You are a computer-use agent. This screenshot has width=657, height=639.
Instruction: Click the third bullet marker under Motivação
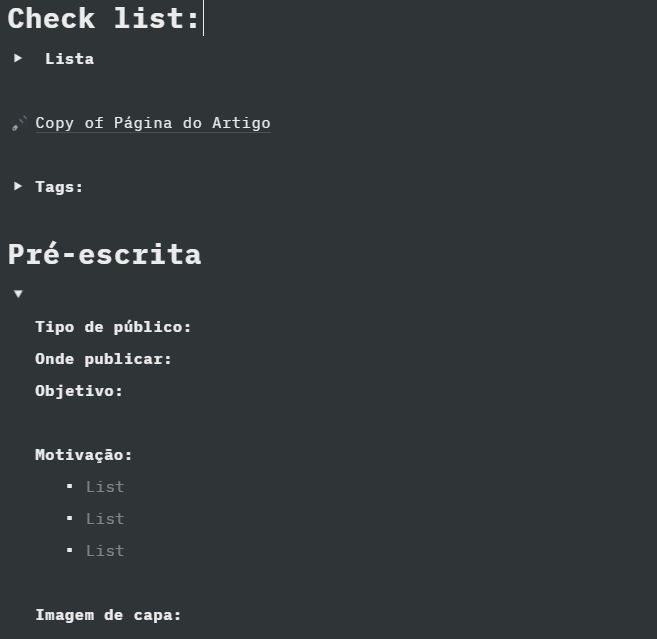pos(70,550)
